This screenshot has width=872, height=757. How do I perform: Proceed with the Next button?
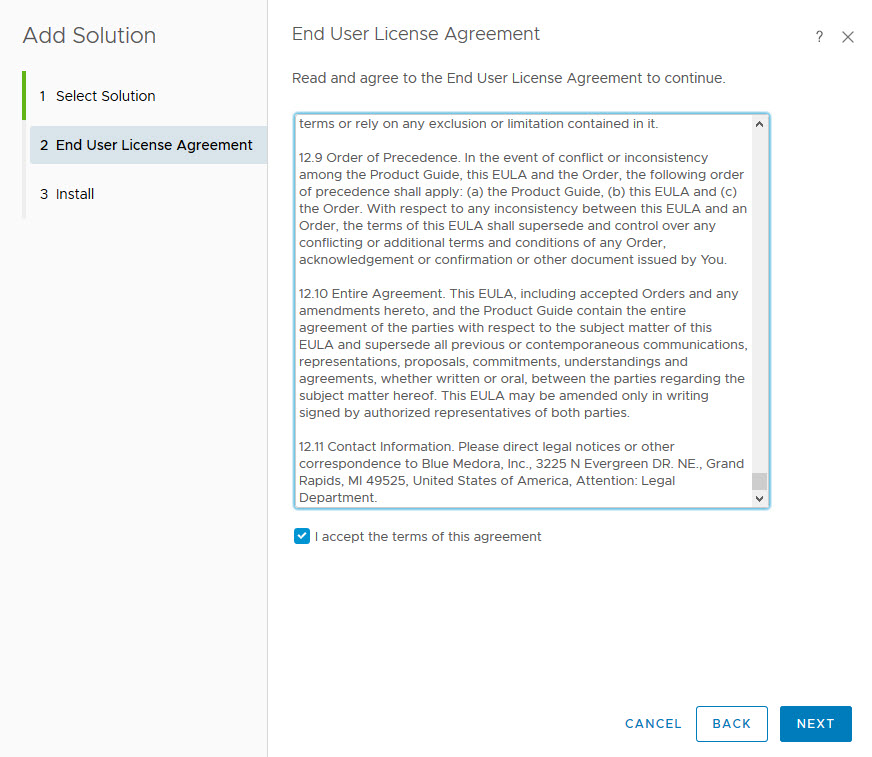815,724
